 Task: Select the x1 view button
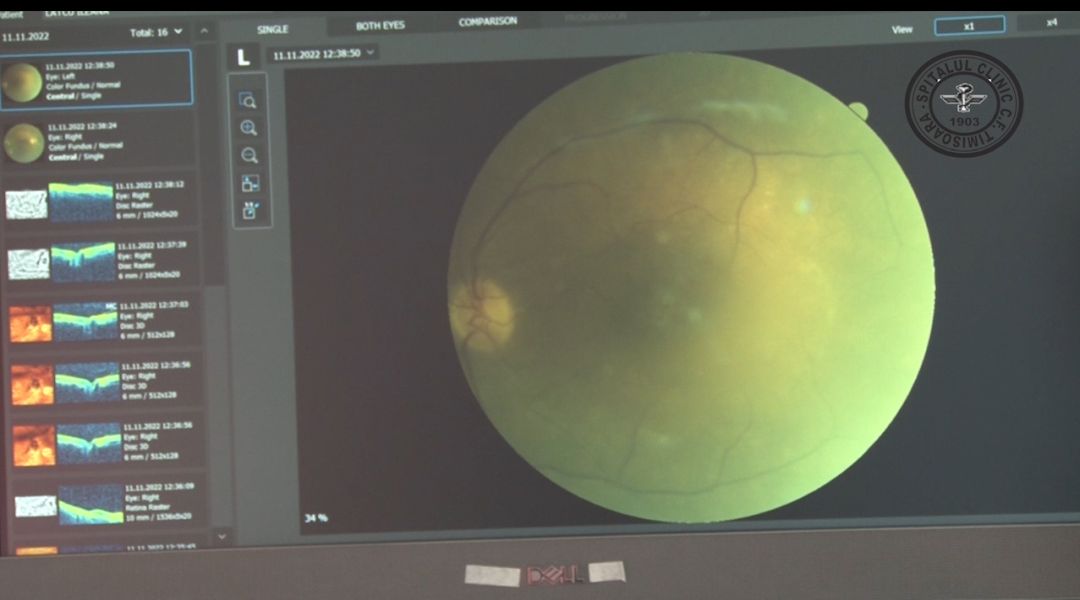coord(969,26)
